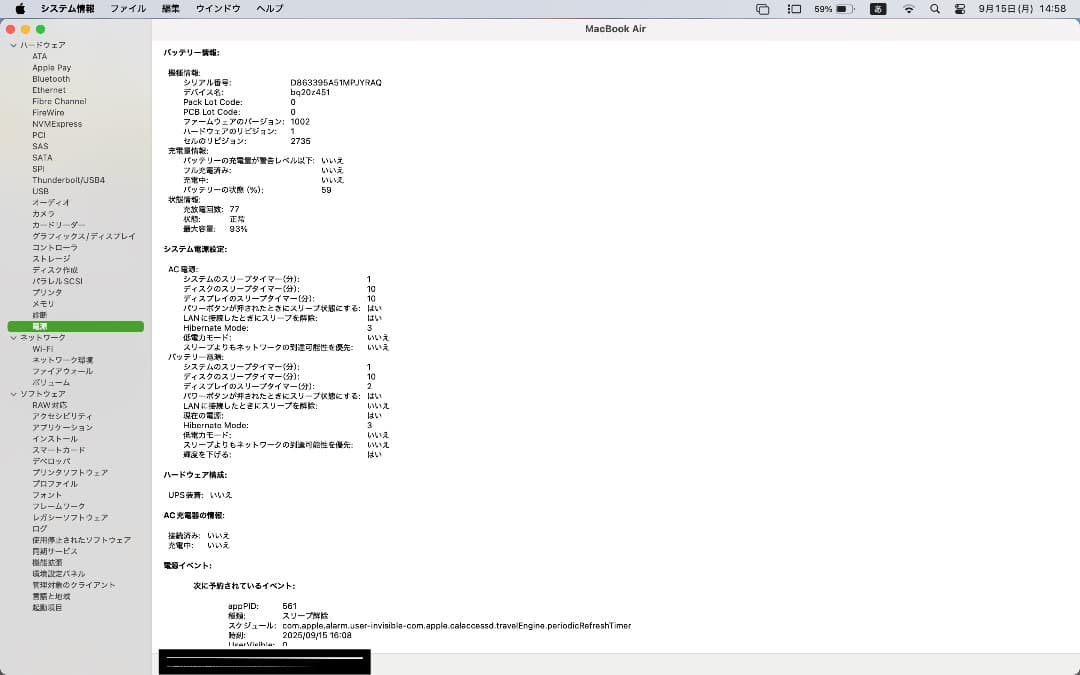Open Spotlight search from the menu bar

coord(932,8)
